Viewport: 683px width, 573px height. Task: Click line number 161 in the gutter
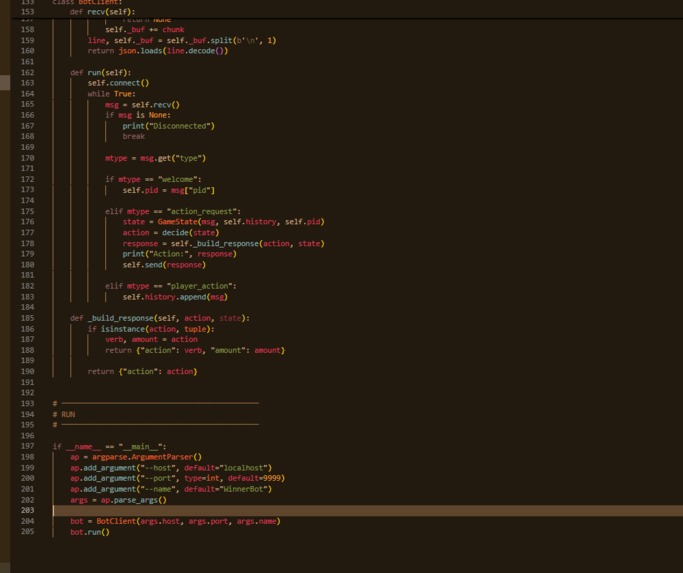point(27,61)
